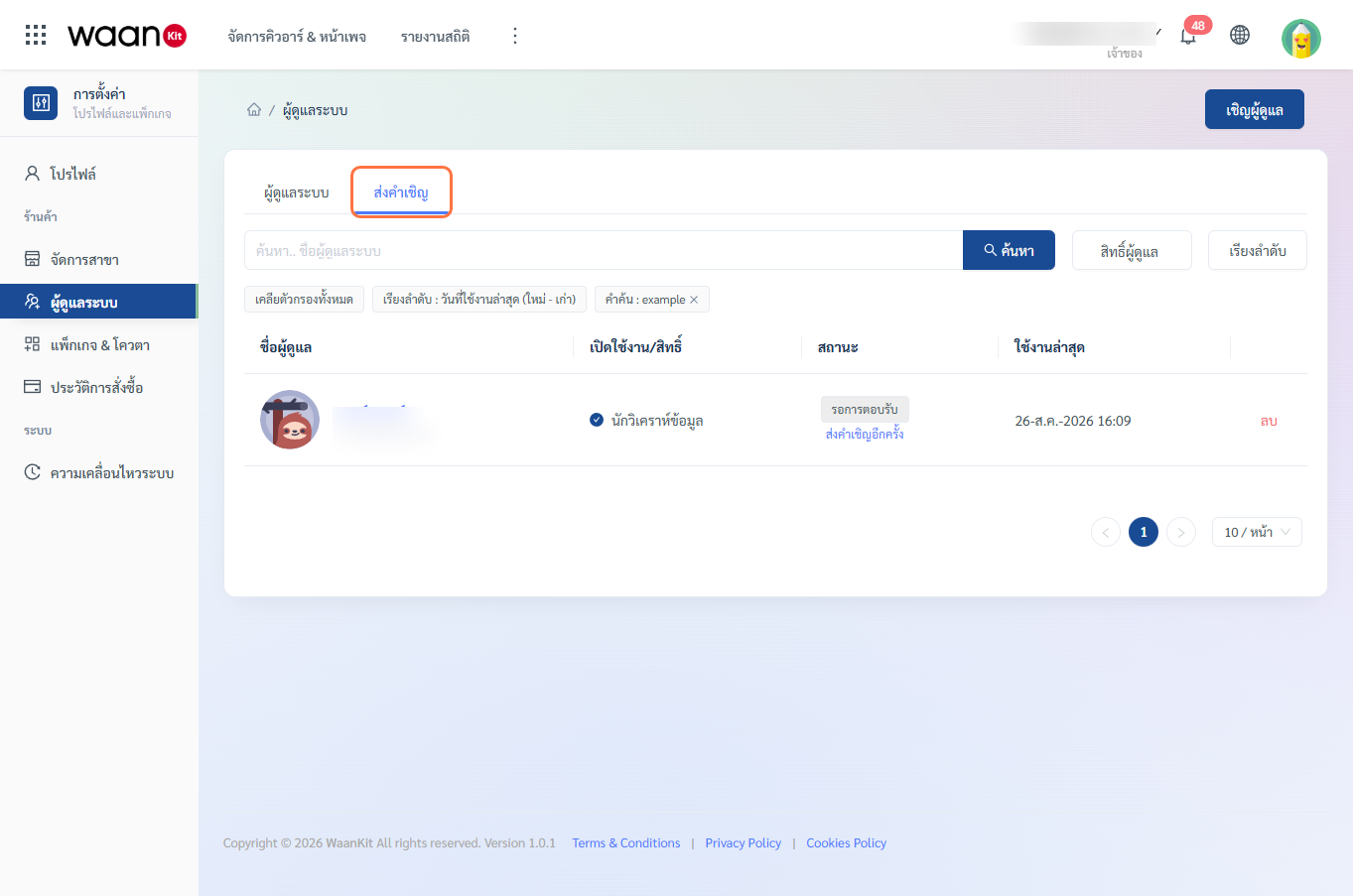
Task: Click ลบ to delete the invitation
Action: coord(1269,421)
